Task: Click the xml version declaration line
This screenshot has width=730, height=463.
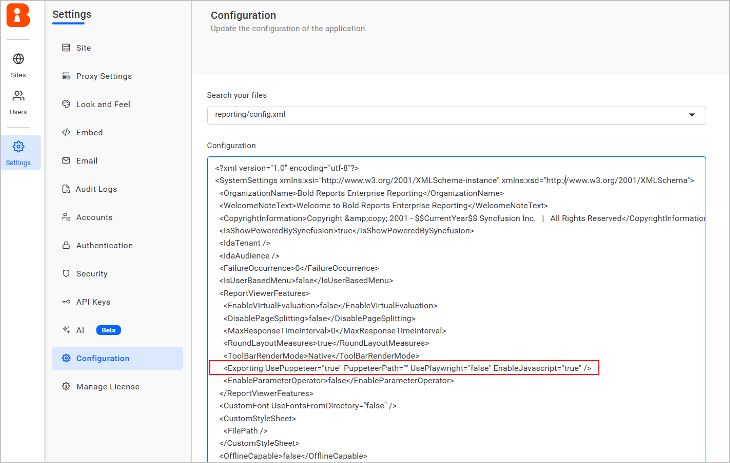Action: [x=287, y=168]
